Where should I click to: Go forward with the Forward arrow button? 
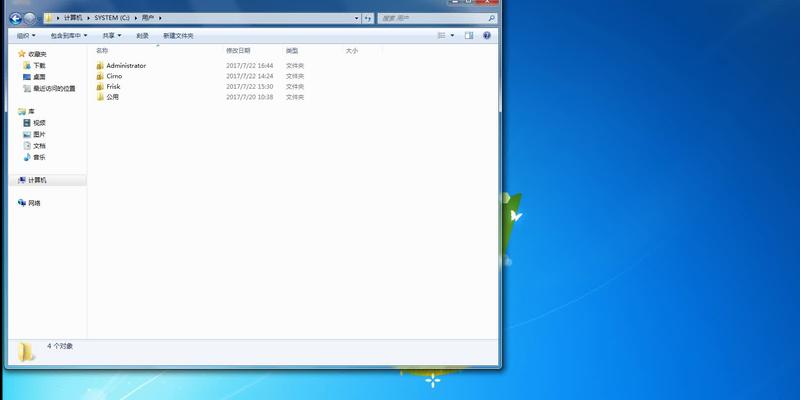tap(30, 18)
